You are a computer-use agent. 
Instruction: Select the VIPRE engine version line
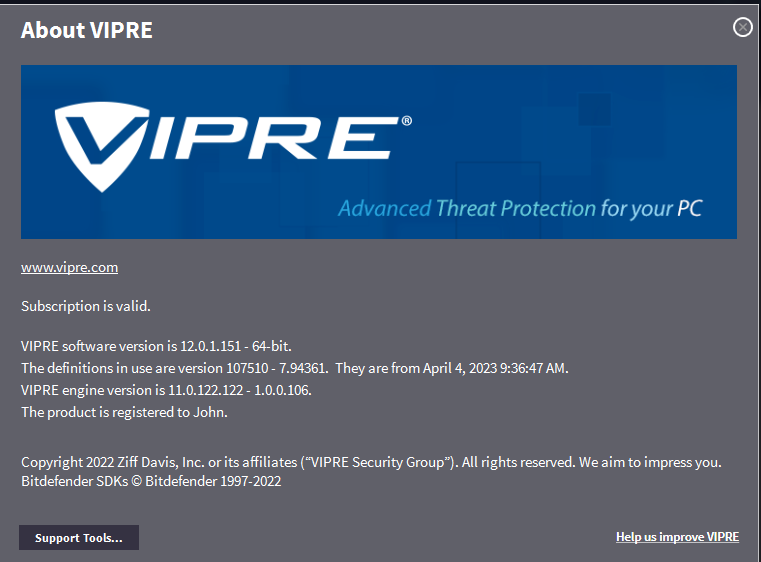coord(166,390)
